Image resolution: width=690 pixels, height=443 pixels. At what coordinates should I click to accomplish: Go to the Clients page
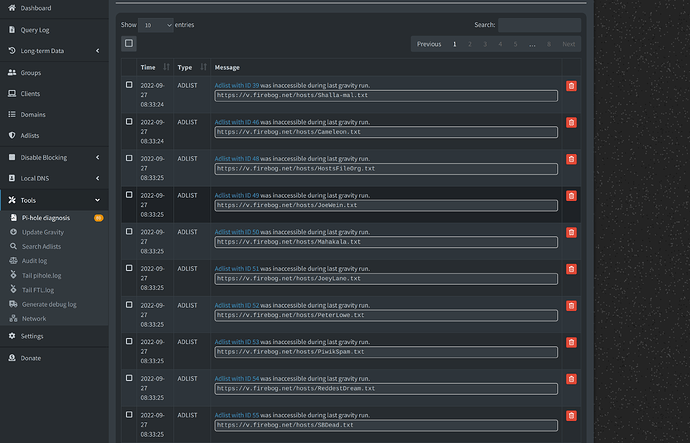tap(32, 93)
